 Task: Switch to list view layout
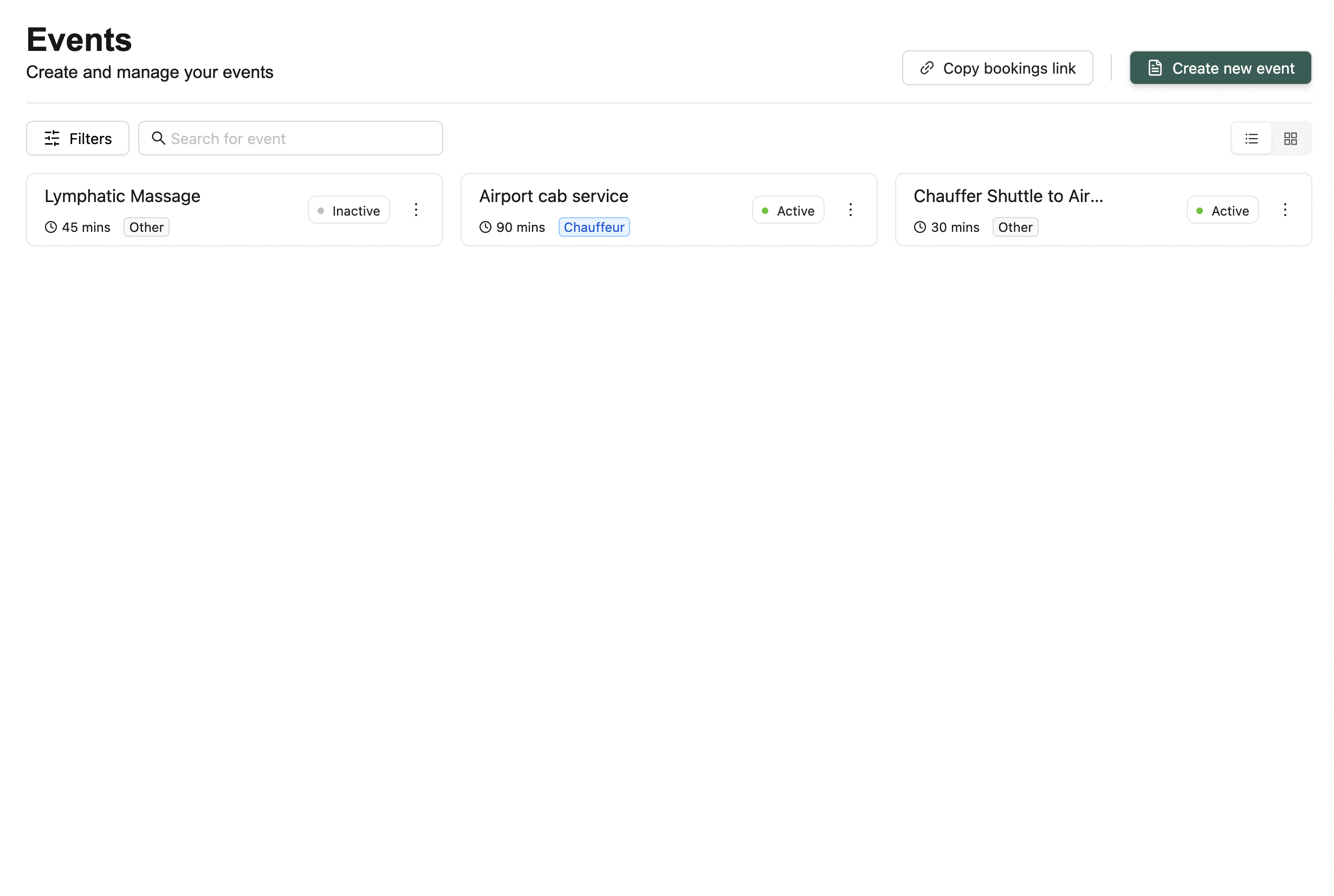pyautogui.click(x=1251, y=139)
